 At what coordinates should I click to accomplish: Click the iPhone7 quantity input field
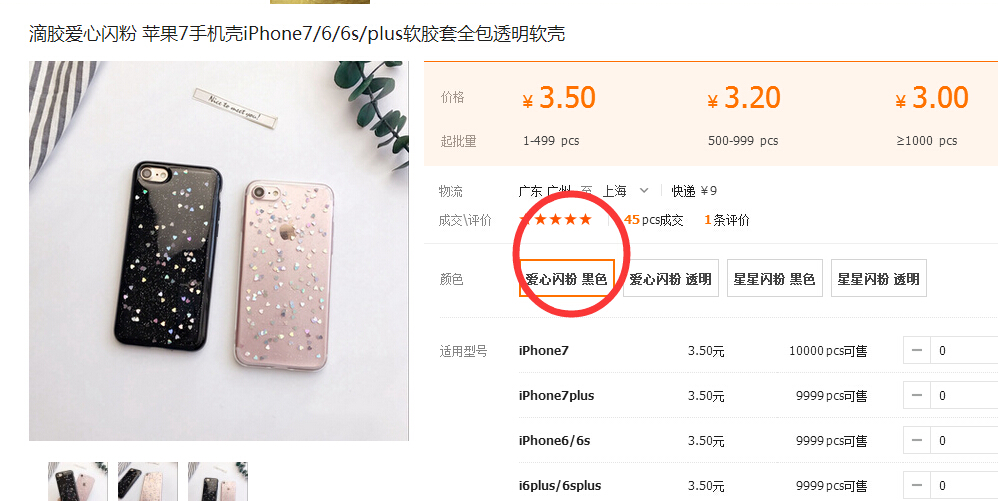[x=964, y=351]
